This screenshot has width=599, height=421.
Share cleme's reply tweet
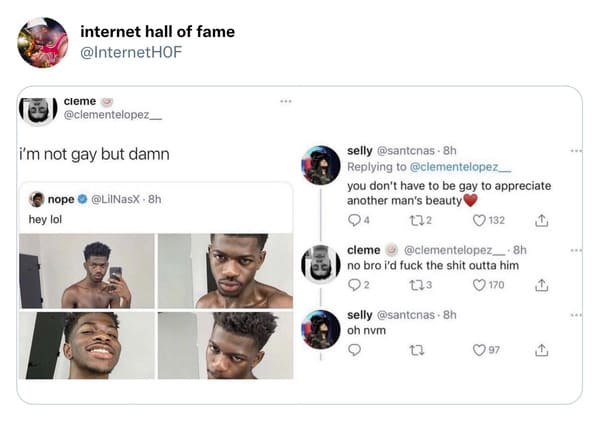click(541, 285)
